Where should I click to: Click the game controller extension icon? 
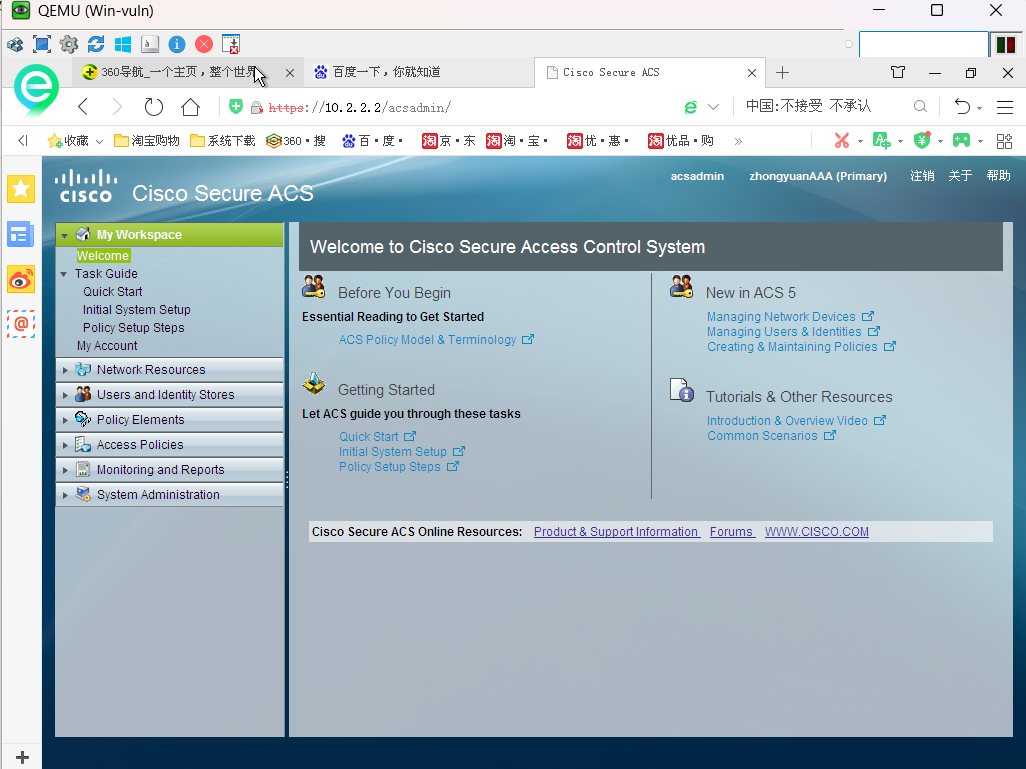tap(961, 140)
